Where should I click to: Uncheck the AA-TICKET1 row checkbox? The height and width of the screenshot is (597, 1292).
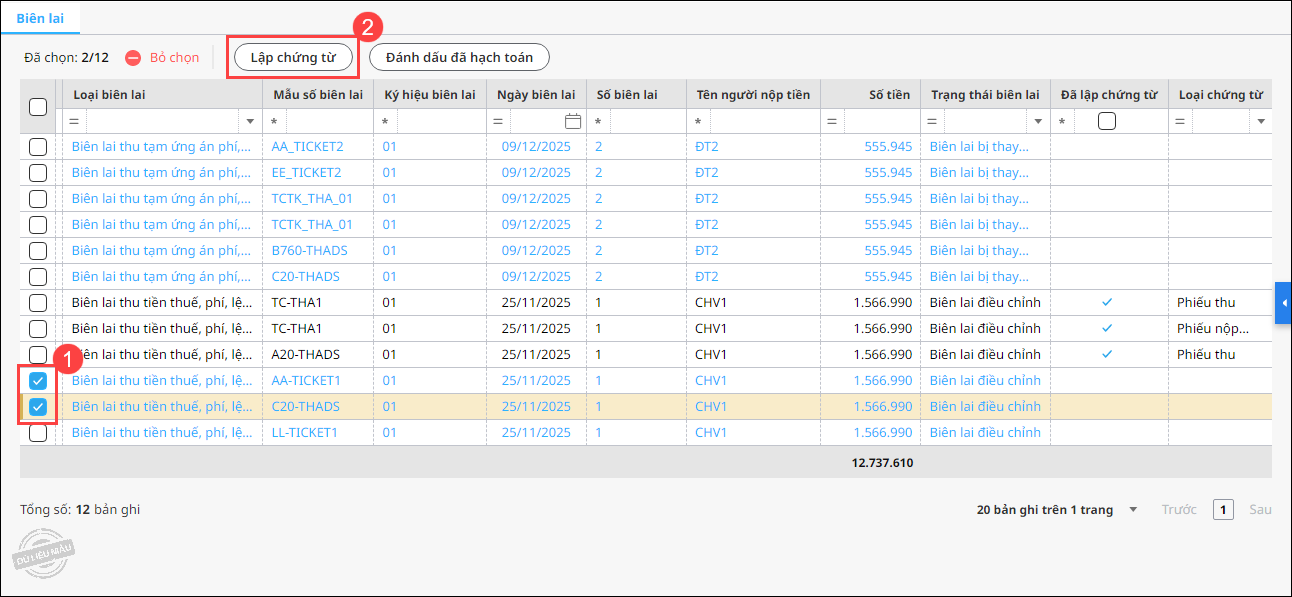38,380
